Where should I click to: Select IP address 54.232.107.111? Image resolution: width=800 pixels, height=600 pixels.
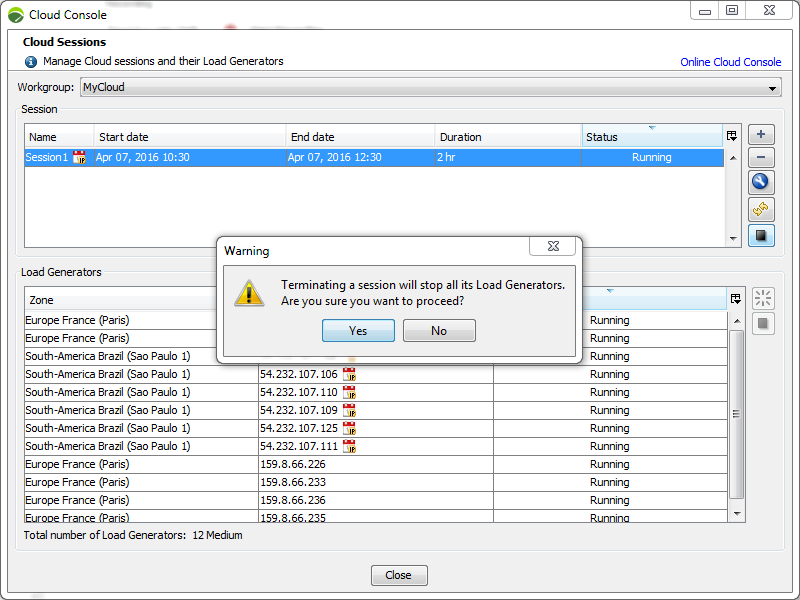click(x=299, y=446)
